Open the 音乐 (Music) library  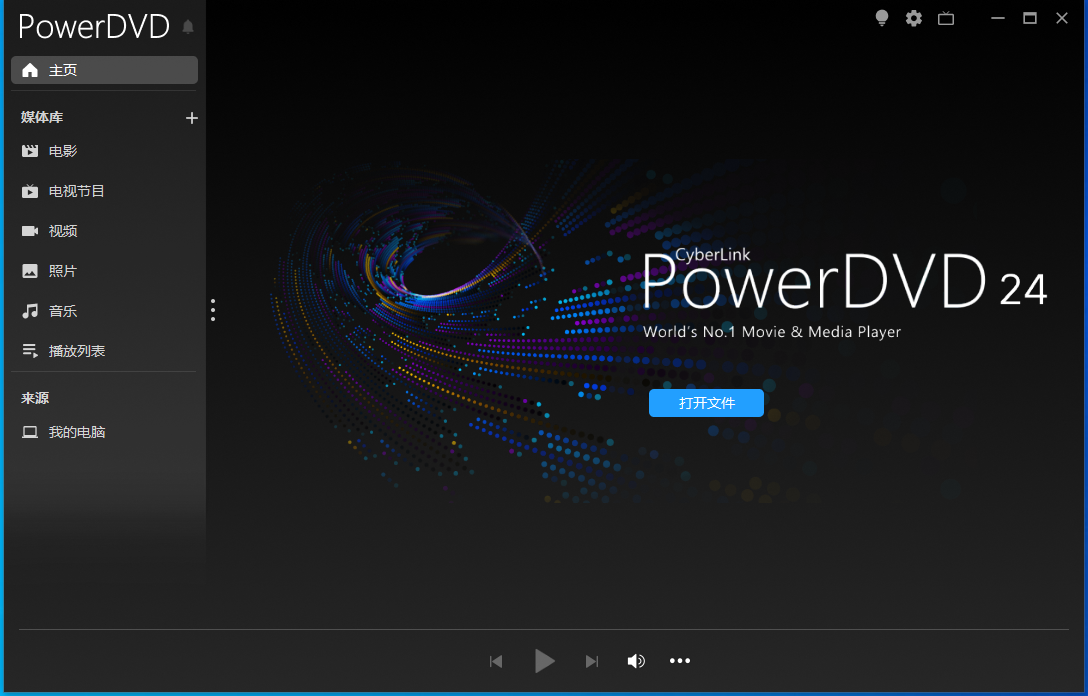(x=60, y=311)
